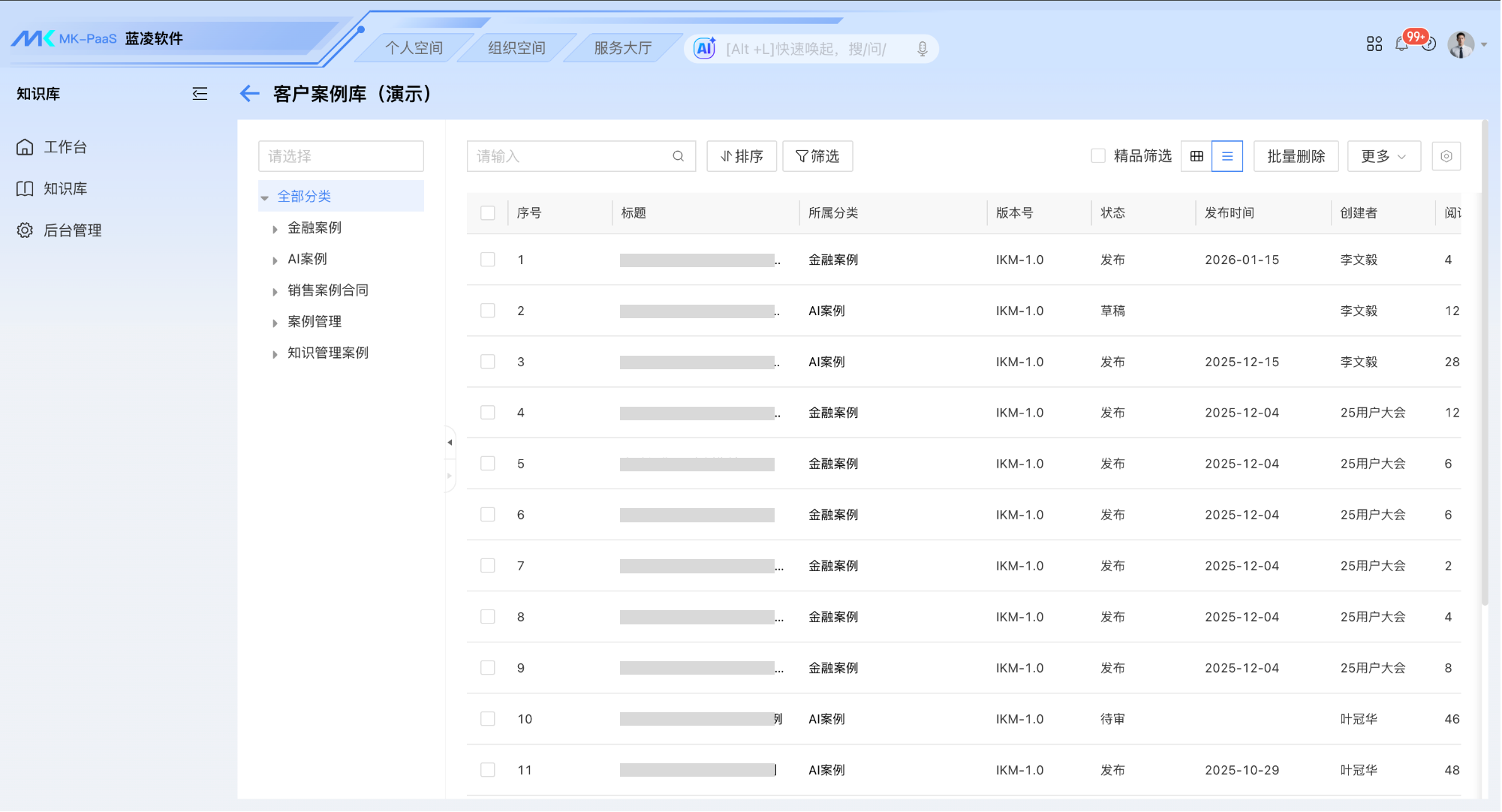Open the row 4 title link

pyautogui.click(x=700, y=413)
